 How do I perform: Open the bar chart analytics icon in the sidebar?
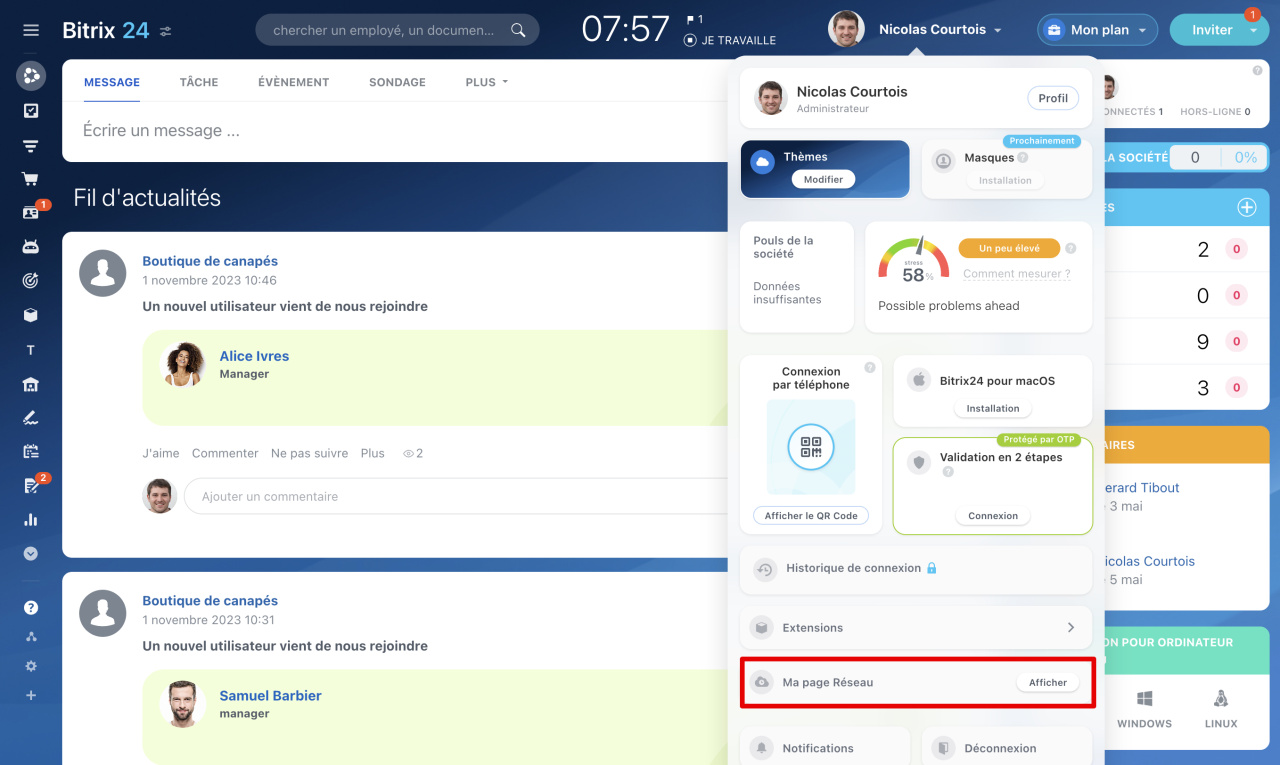31,520
